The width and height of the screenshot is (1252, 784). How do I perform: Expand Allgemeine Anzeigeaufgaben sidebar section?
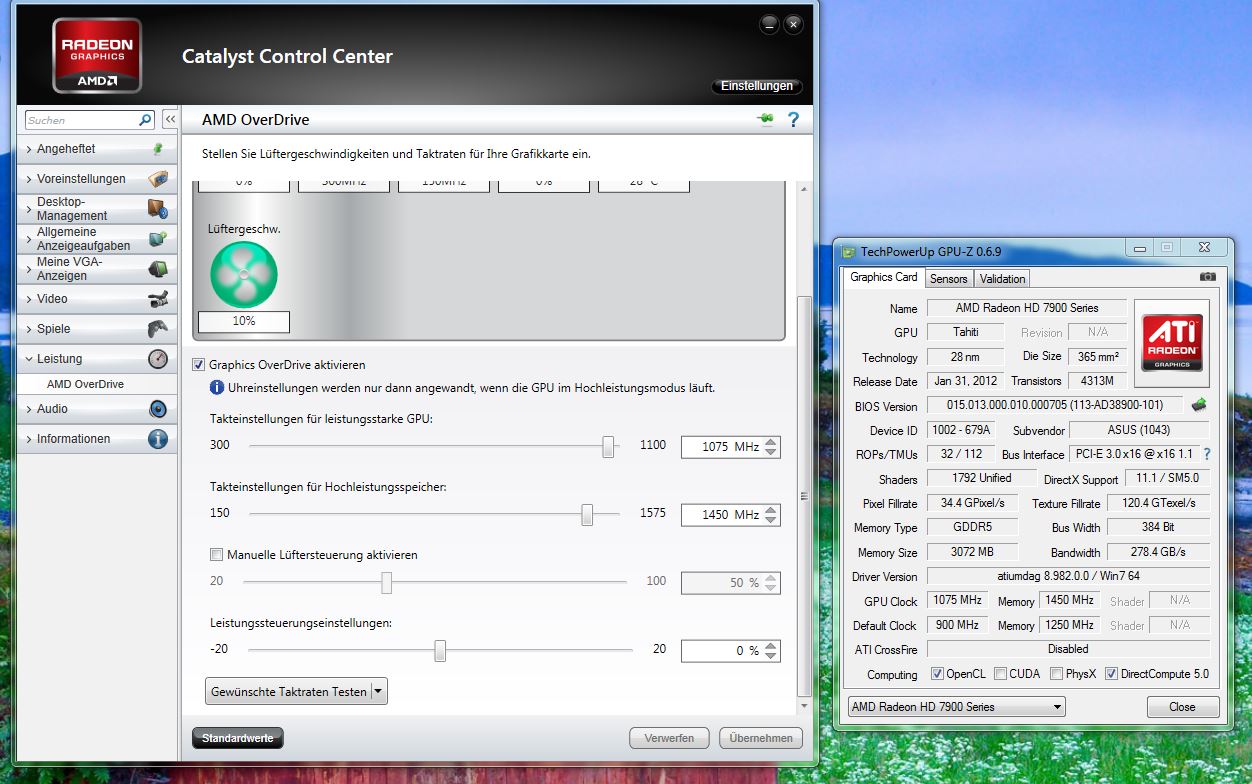click(29, 239)
